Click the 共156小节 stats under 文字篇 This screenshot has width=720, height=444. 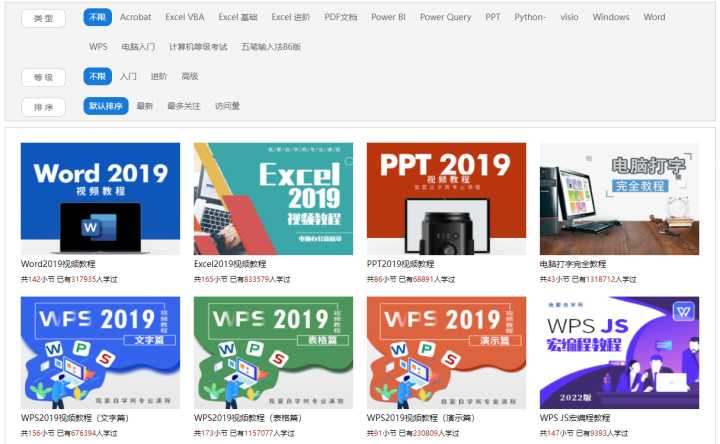(x=69, y=433)
